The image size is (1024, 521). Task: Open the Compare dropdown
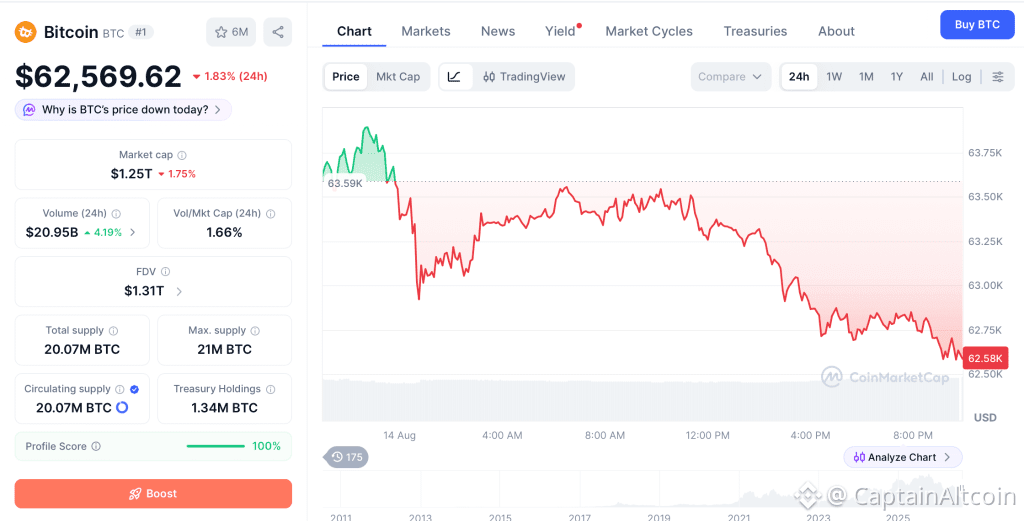point(730,77)
